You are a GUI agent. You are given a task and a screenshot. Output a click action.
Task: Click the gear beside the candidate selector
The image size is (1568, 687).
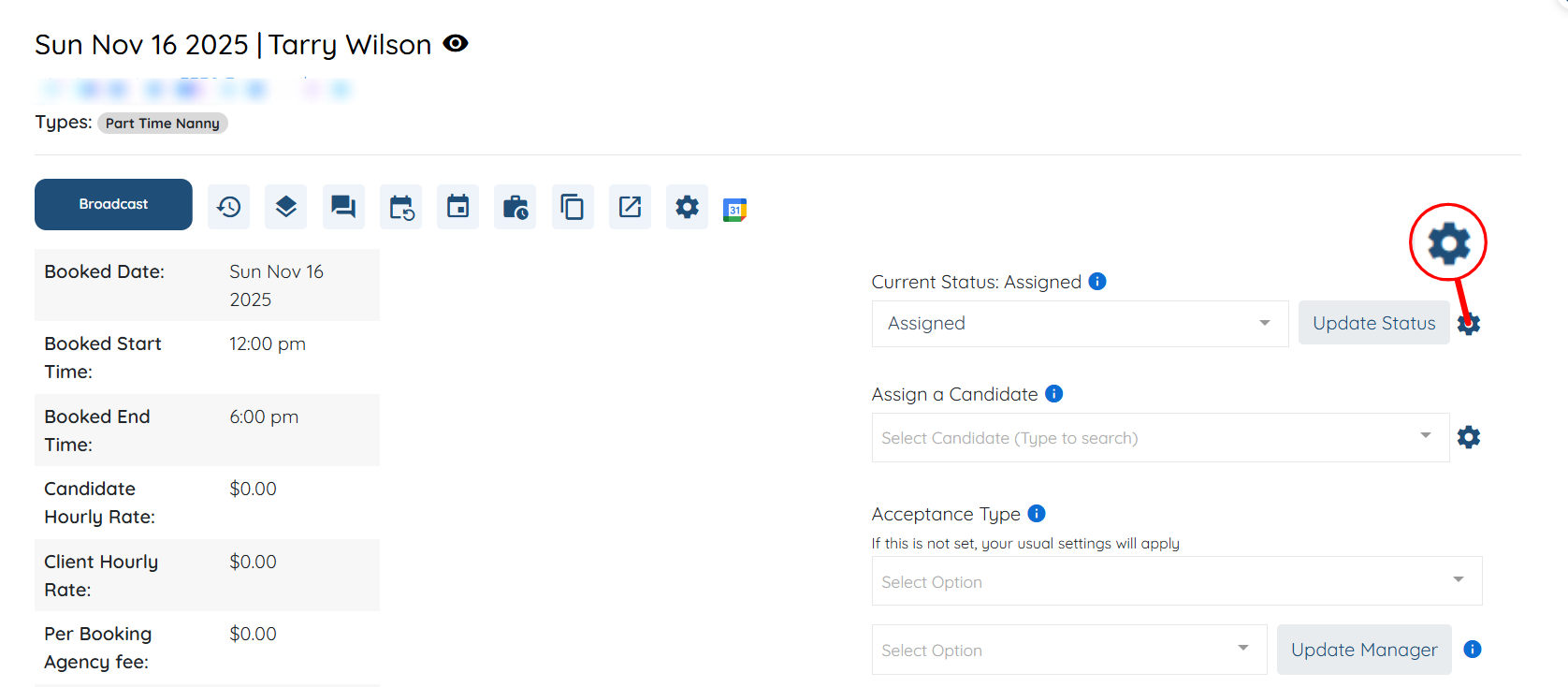(x=1469, y=437)
